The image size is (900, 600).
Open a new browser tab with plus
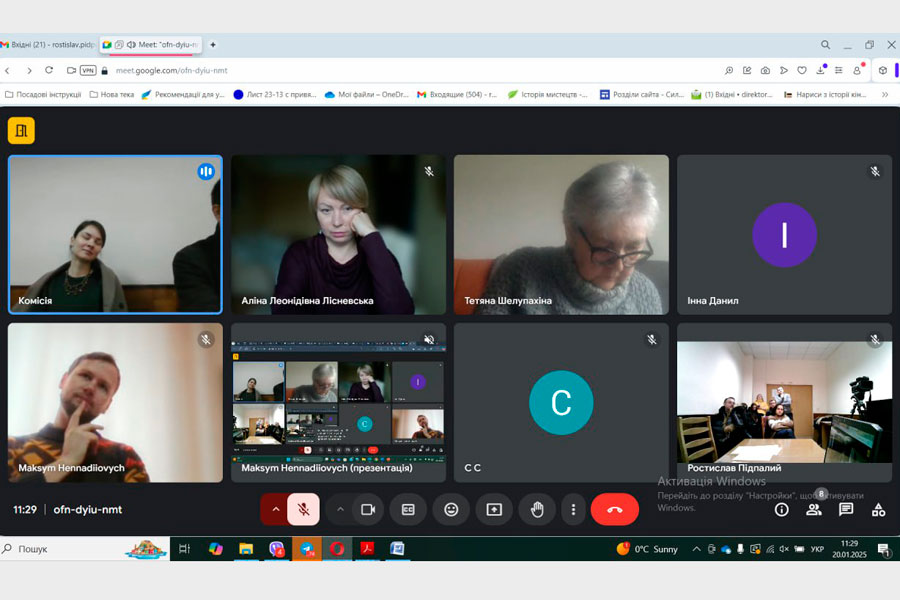[213, 45]
